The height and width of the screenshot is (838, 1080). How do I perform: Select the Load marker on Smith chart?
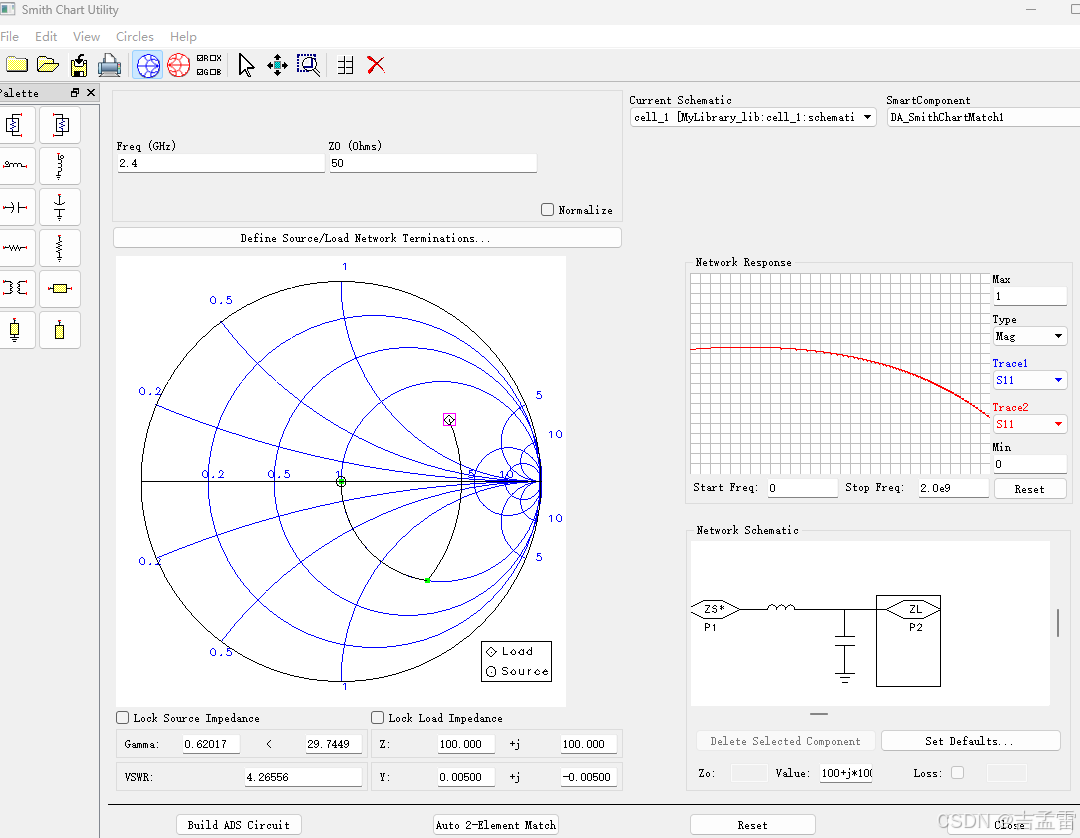pyautogui.click(x=449, y=419)
